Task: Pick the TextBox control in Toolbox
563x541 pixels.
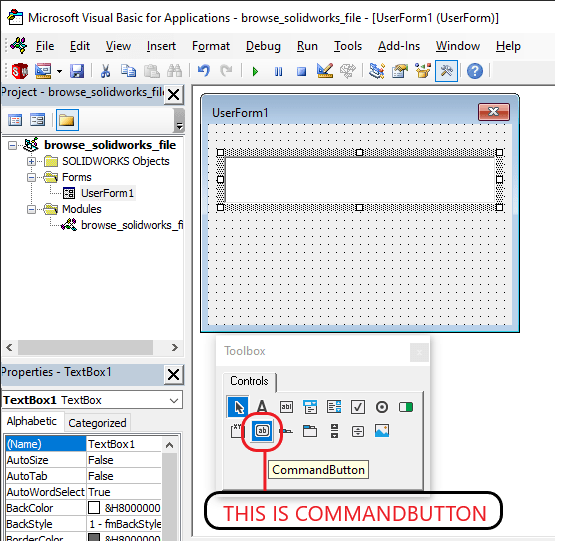Action: pyautogui.click(x=286, y=407)
